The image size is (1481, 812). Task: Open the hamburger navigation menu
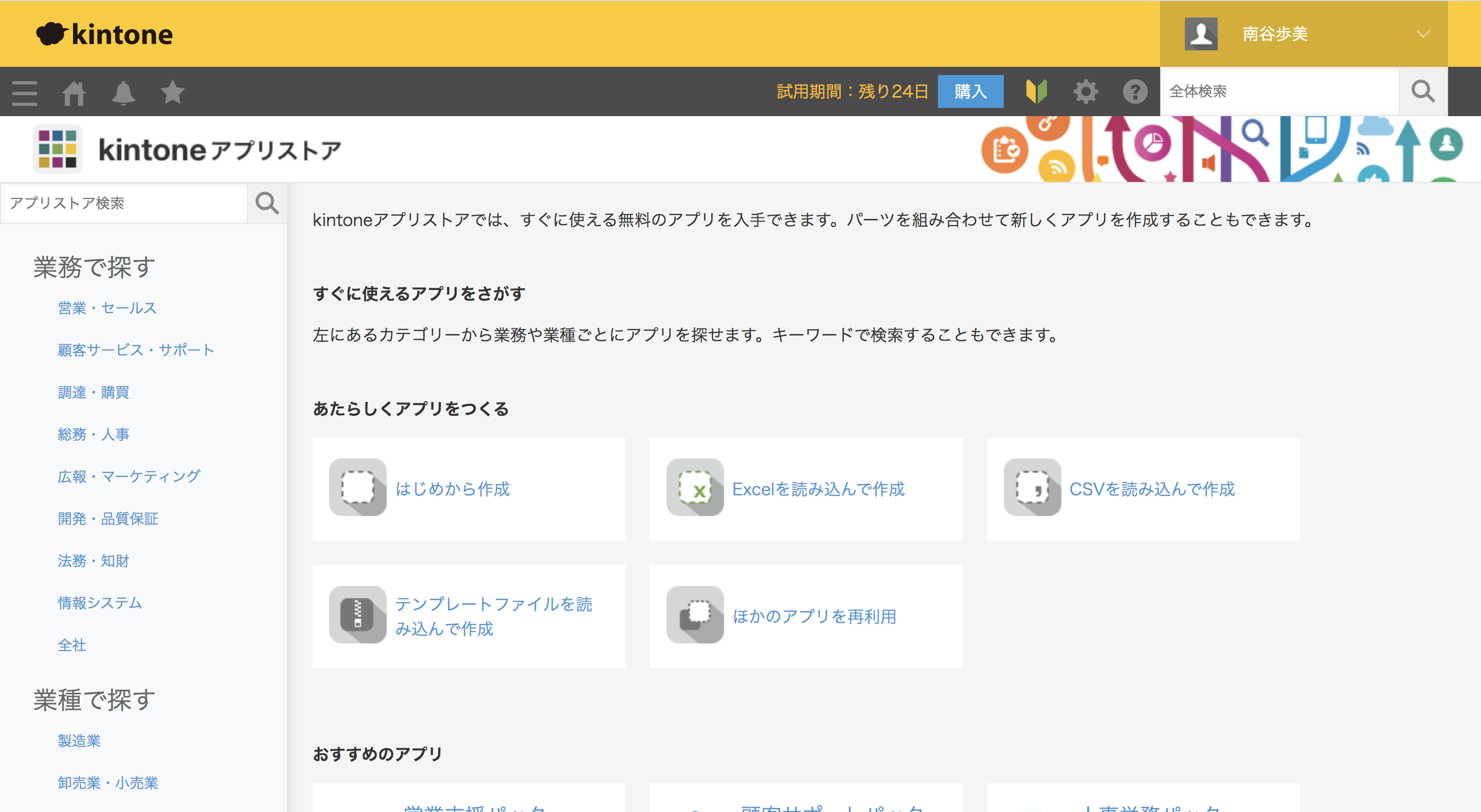[x=25, y=92]
